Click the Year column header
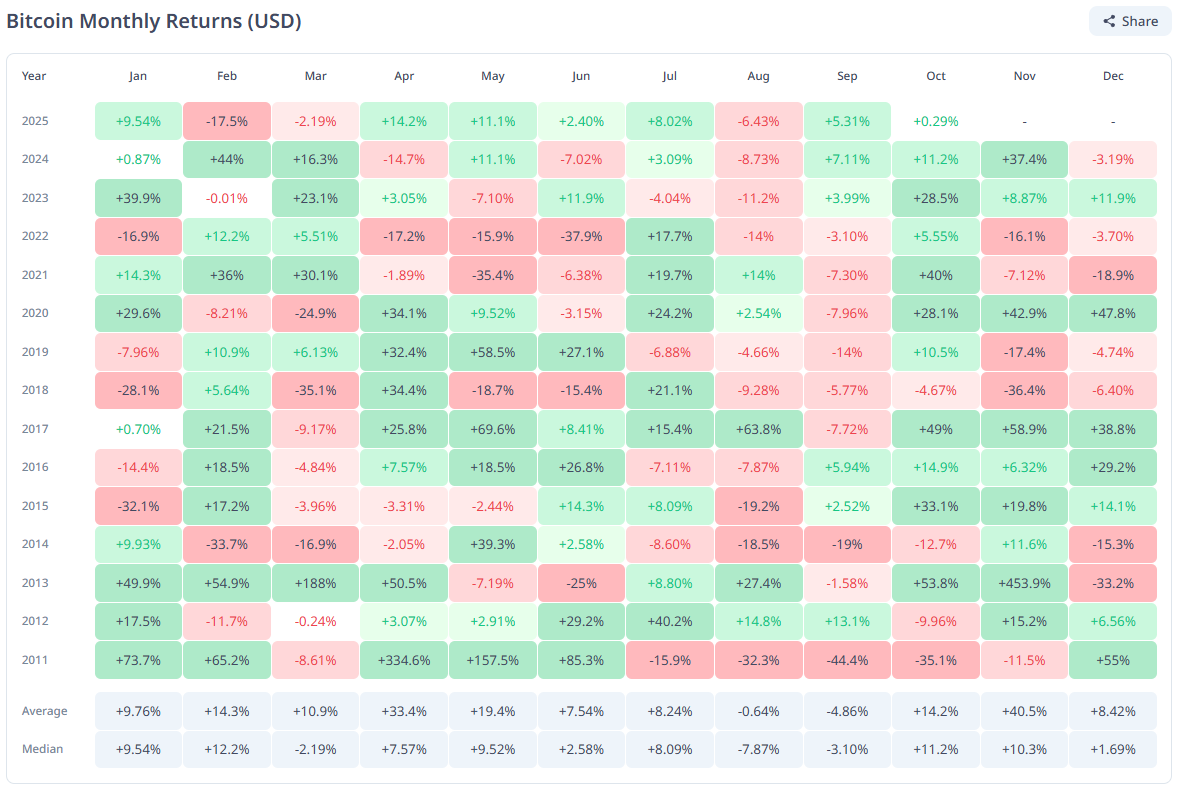 tap(36, 75)
